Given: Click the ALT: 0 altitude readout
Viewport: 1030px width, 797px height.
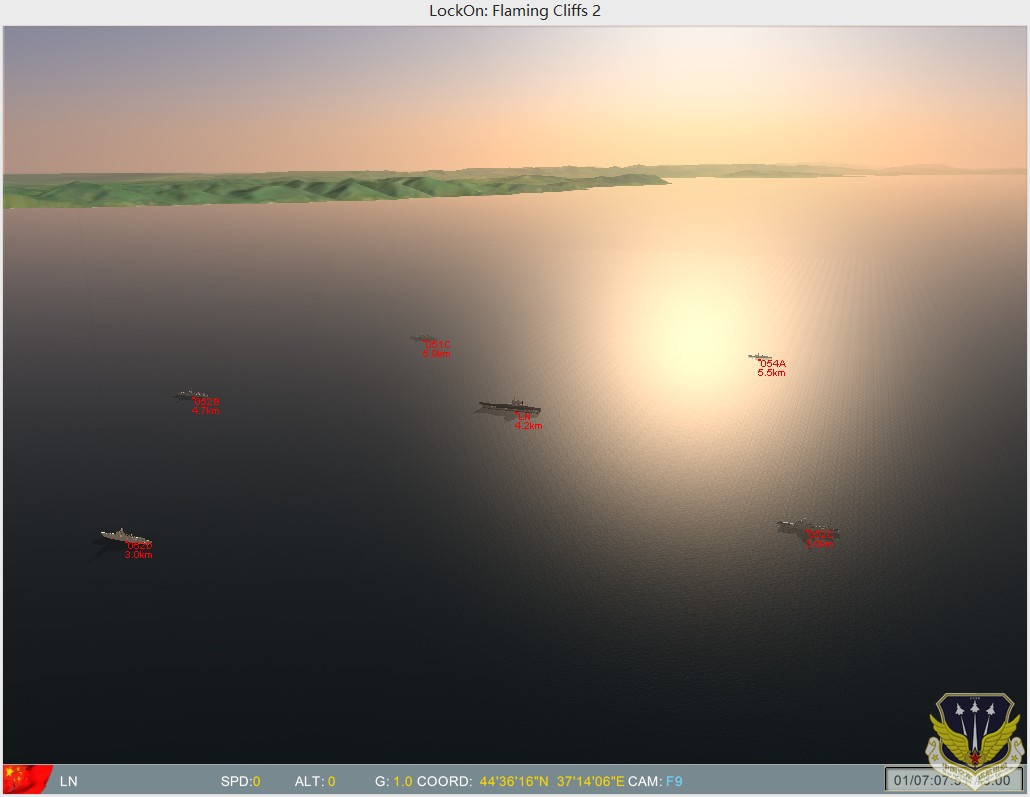Looking at the screenshot, I should [315, 781].
